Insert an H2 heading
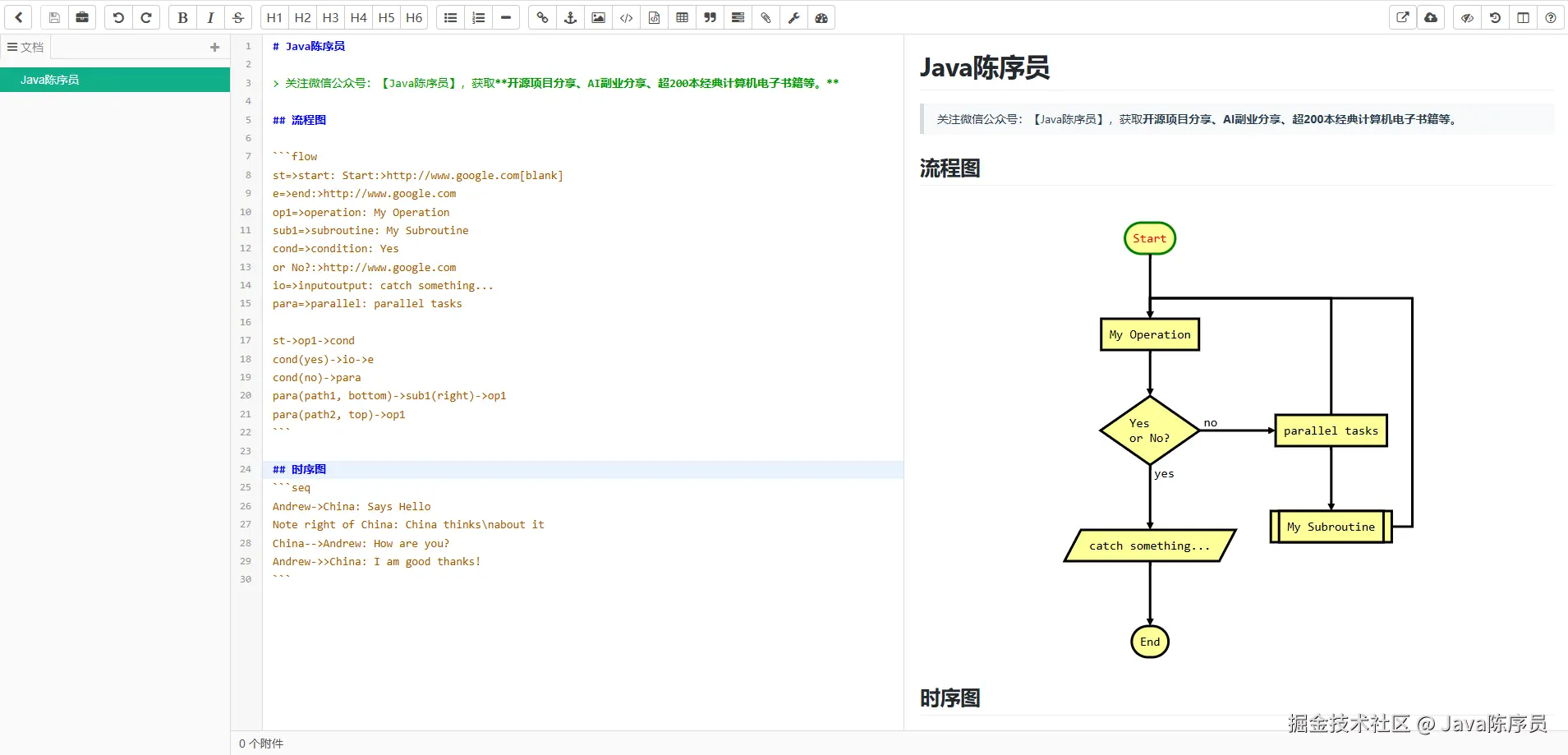The height and width of the screenshot is (755, 1568). 302,17
